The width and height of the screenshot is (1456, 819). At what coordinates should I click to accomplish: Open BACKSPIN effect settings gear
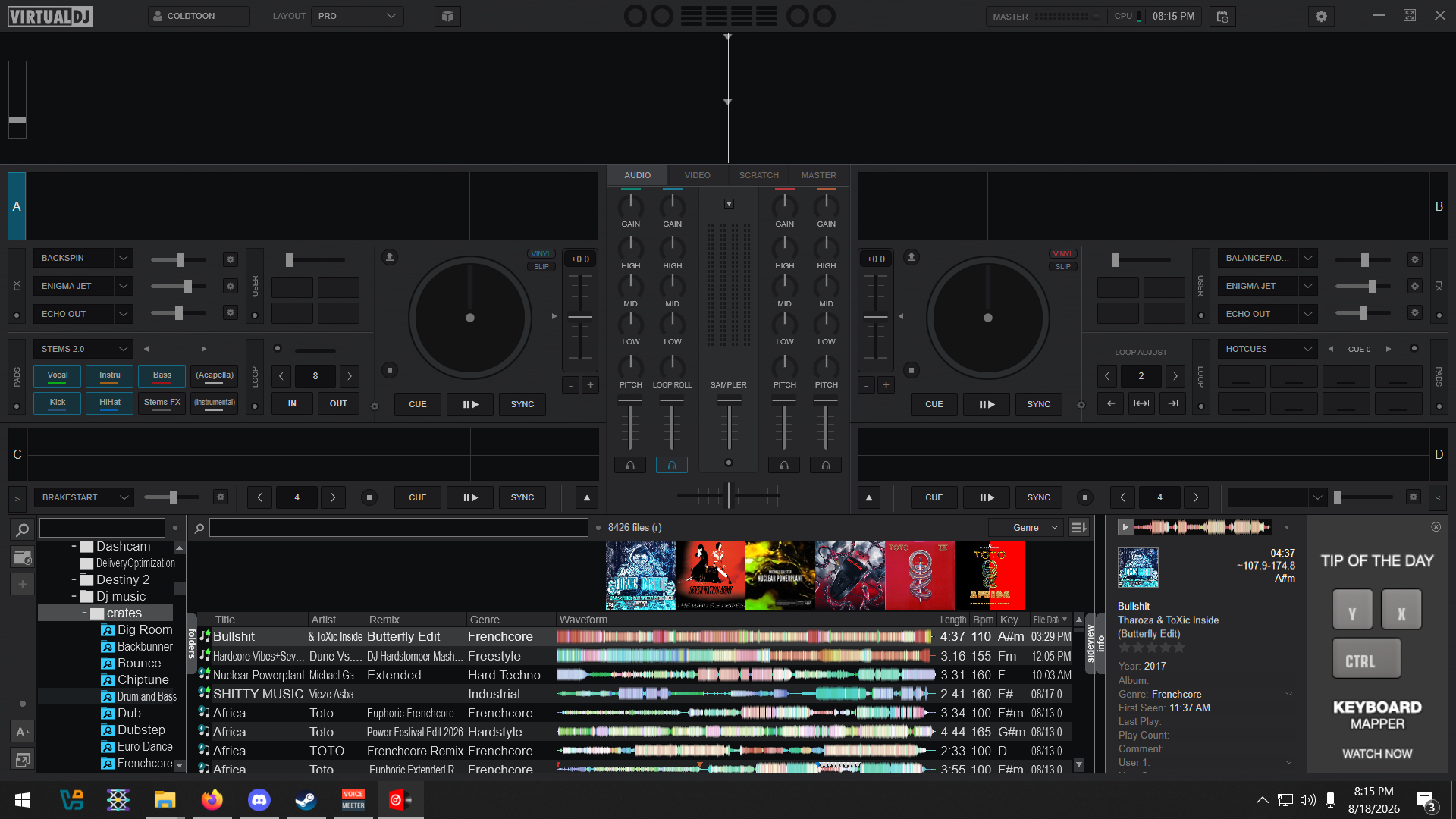coord(231,259)
